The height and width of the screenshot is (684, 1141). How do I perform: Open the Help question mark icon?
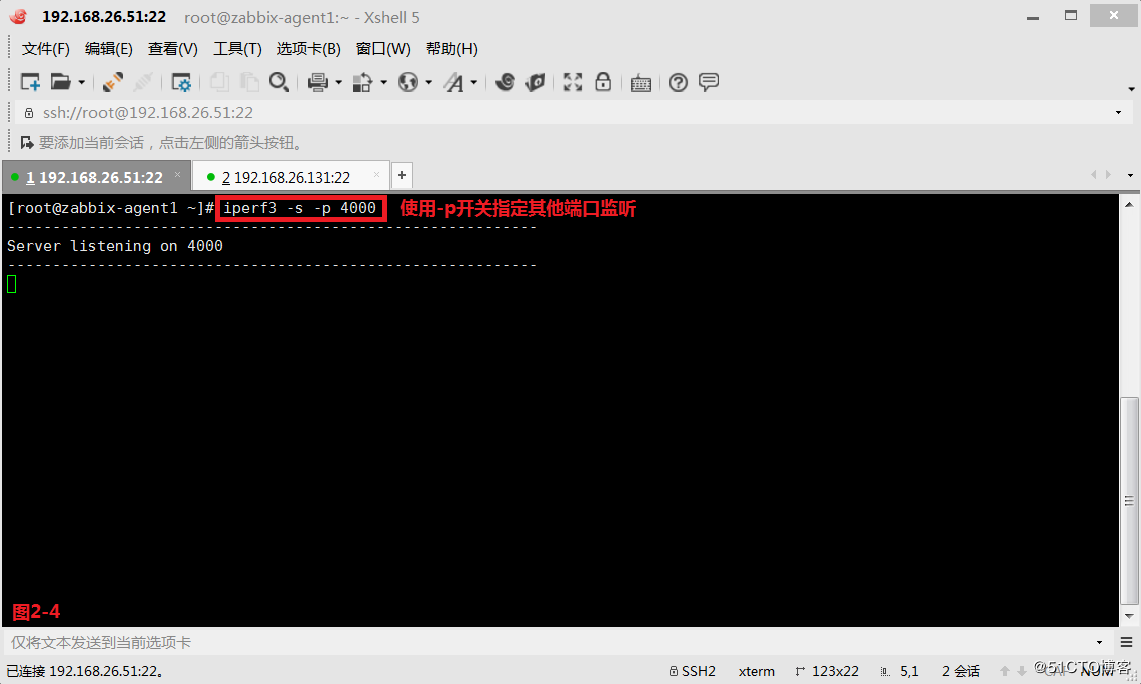(678, 82)
